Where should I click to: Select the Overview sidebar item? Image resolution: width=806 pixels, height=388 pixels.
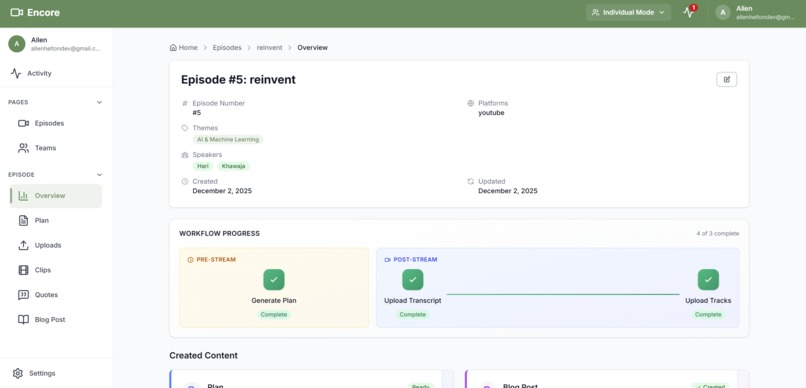pyautogui.click(x=56, y=196)
